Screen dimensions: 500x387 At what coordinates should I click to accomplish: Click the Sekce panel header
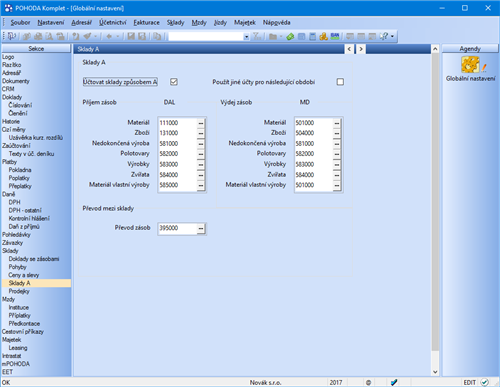tap(36, 48)
